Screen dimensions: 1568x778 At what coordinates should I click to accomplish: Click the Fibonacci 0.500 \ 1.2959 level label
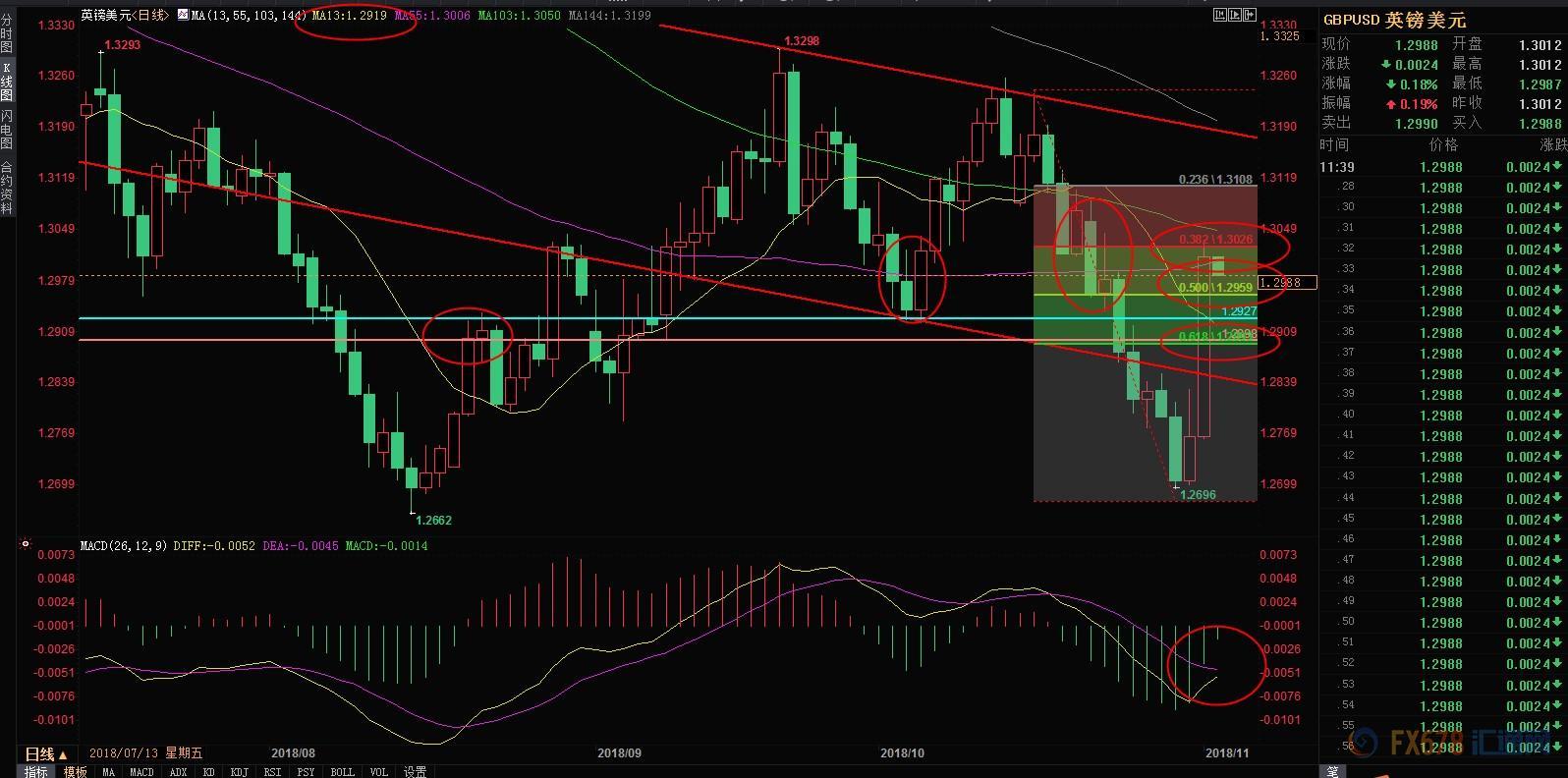pos(1215,288)
